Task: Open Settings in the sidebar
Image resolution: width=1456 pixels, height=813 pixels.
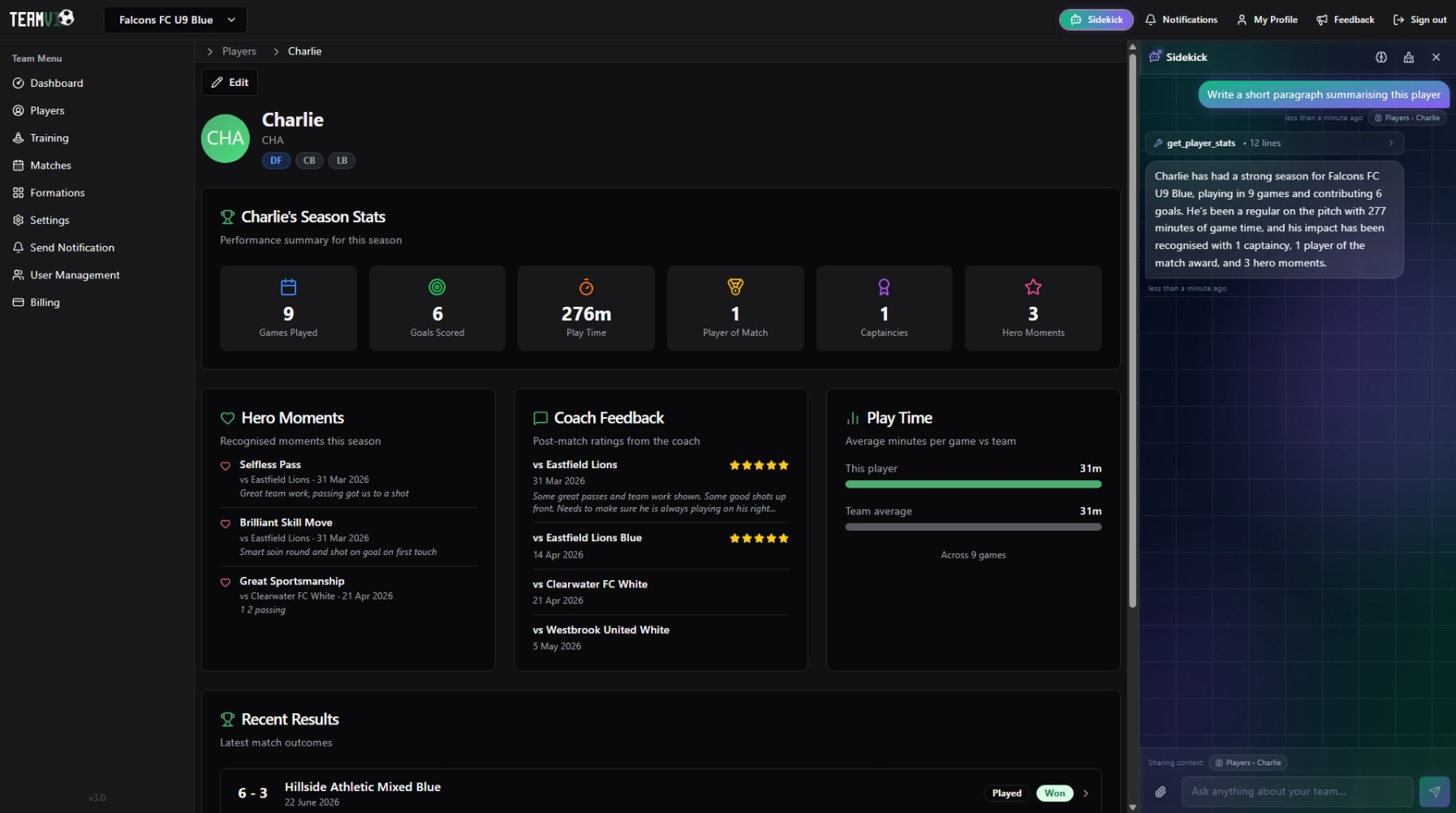Action: click(50, 221)
